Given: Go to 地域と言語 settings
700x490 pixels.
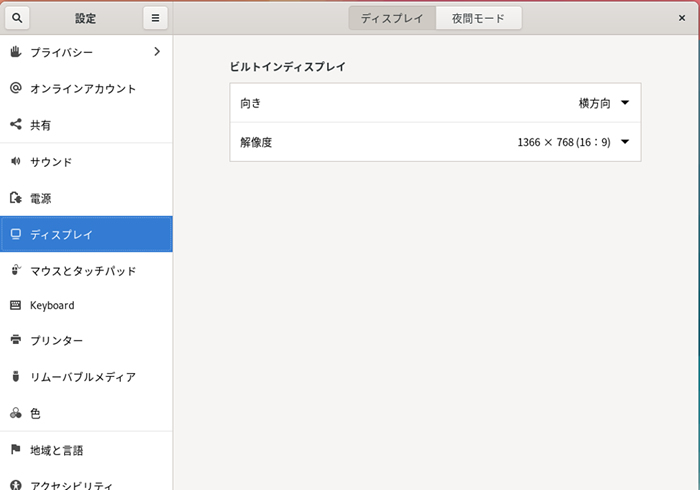Looking at the screenshot, I should click(x=57, y=450).
